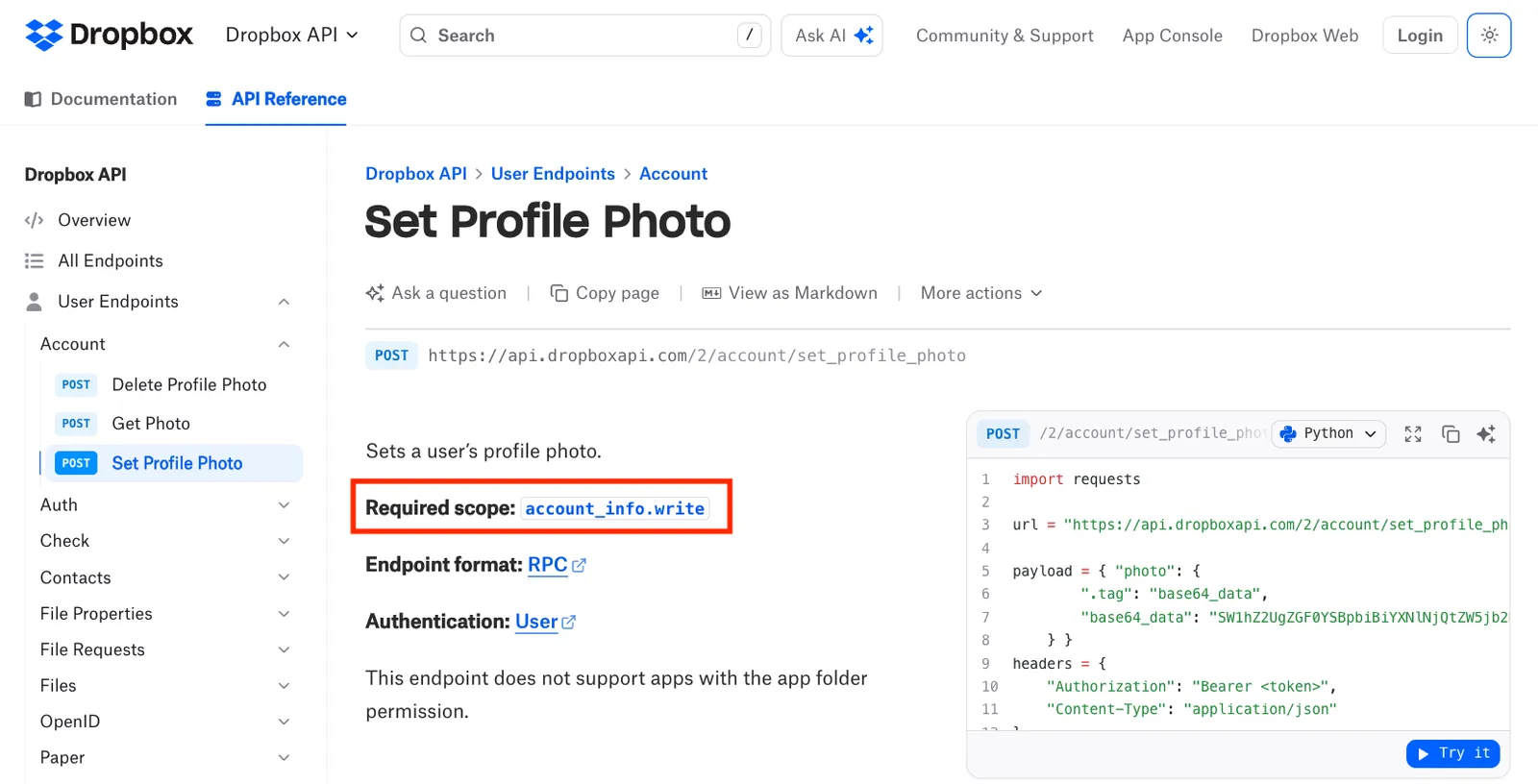Collapse the Account group chevron
The width and height of the screenshot is (1538, 784).
click(284, 344)
